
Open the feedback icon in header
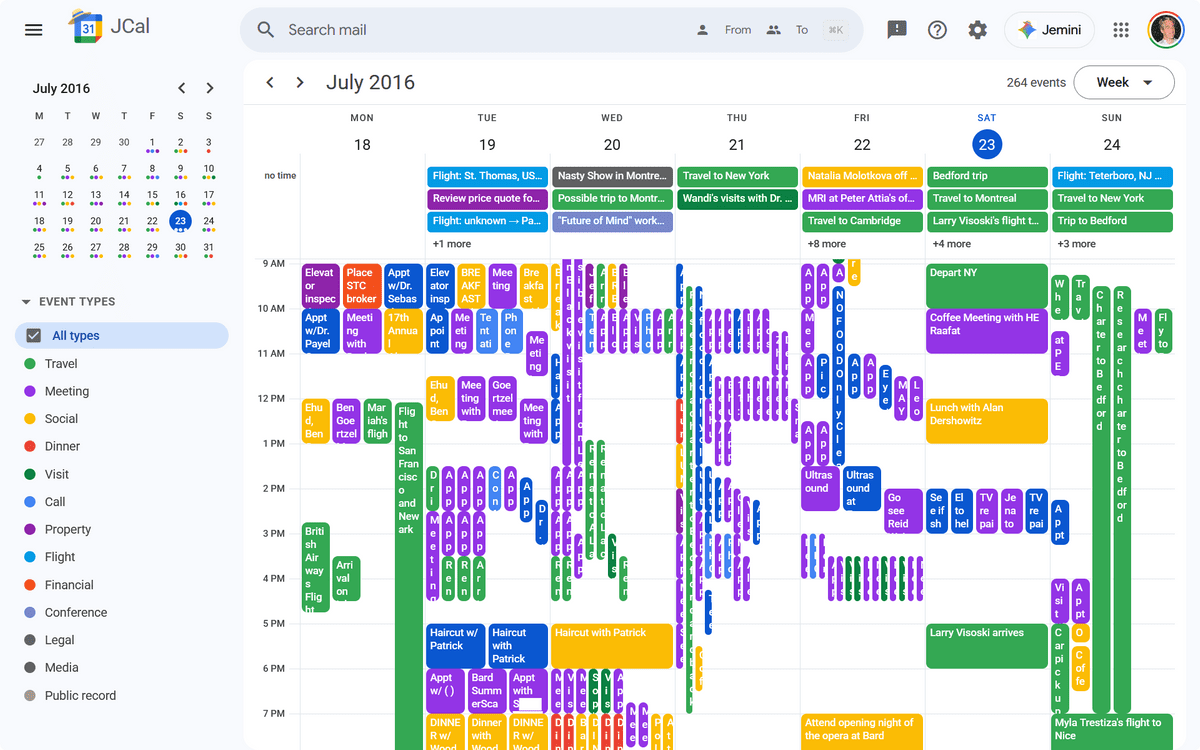click(x=897, y=30)
